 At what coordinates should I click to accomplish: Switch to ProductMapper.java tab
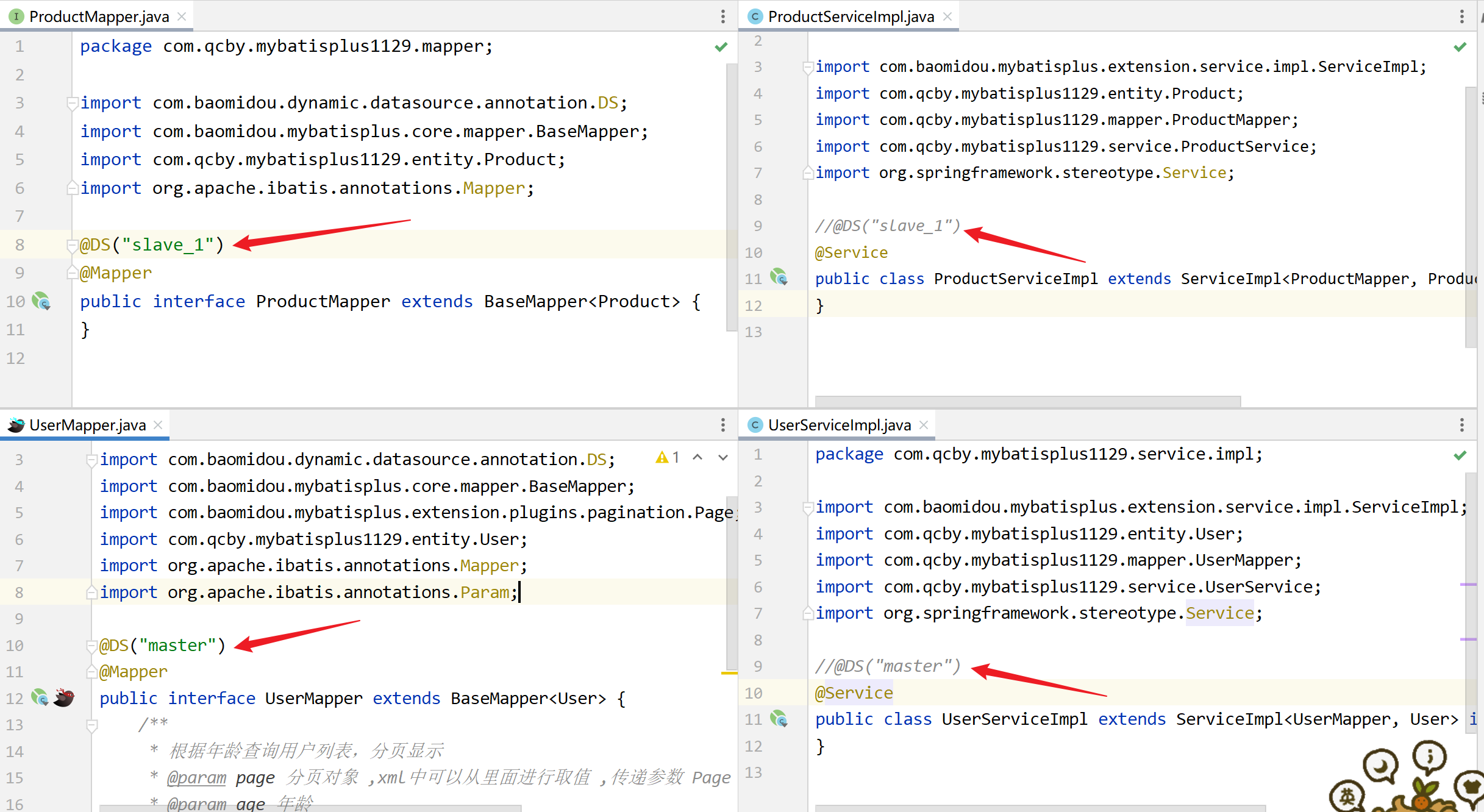pos(99,16)
